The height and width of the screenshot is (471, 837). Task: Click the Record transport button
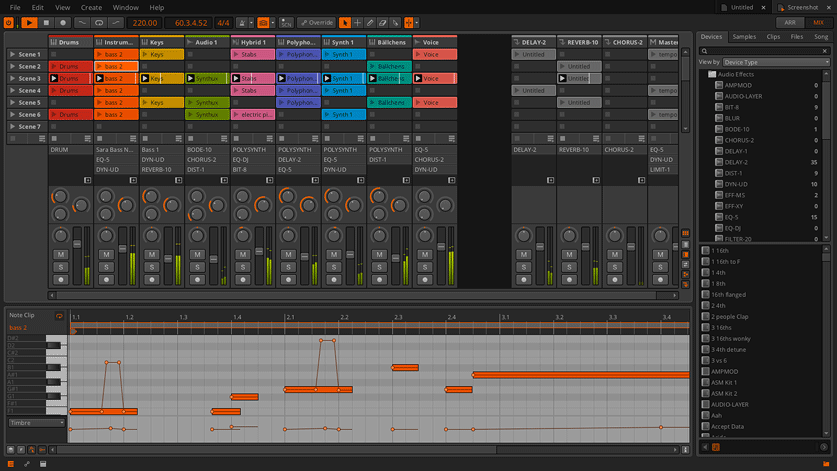coord(63,23)
